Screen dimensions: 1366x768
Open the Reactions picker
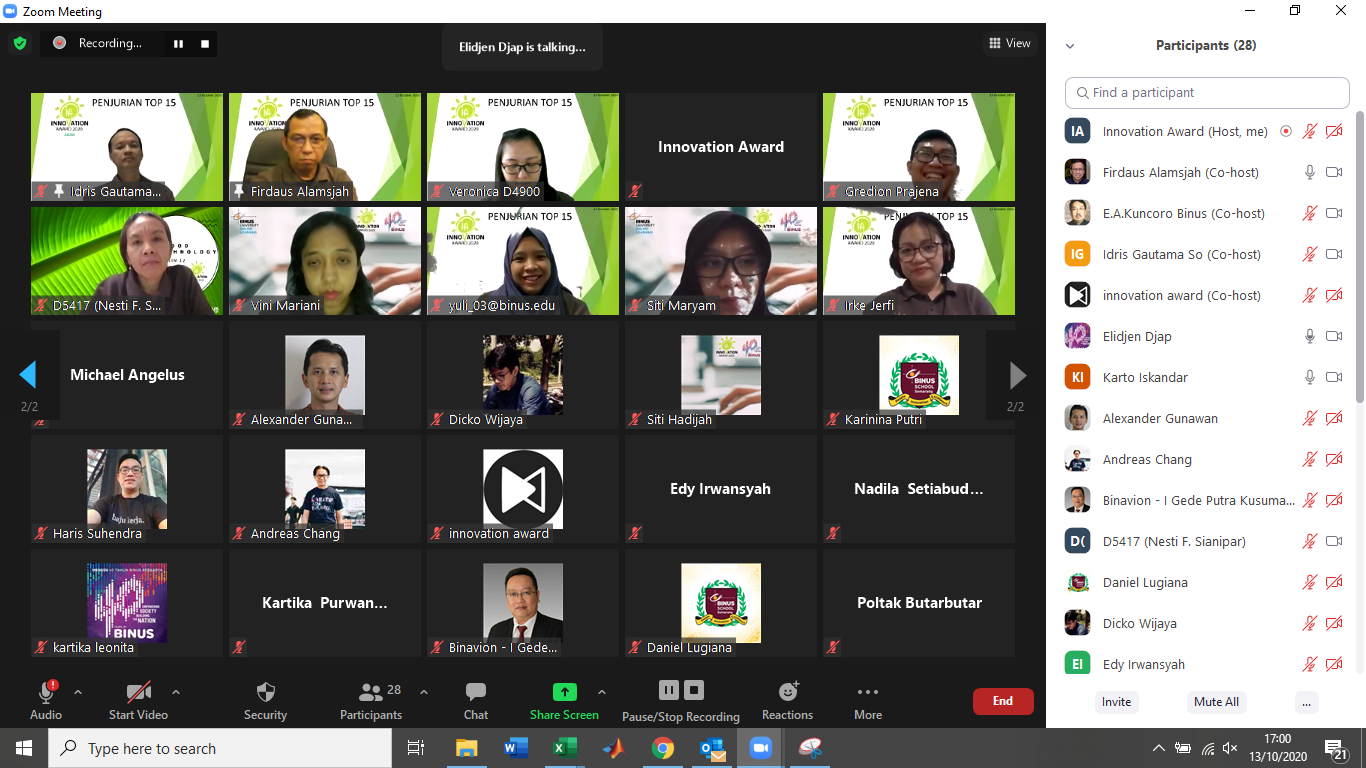pyautogui.click(x=788, y=700)
